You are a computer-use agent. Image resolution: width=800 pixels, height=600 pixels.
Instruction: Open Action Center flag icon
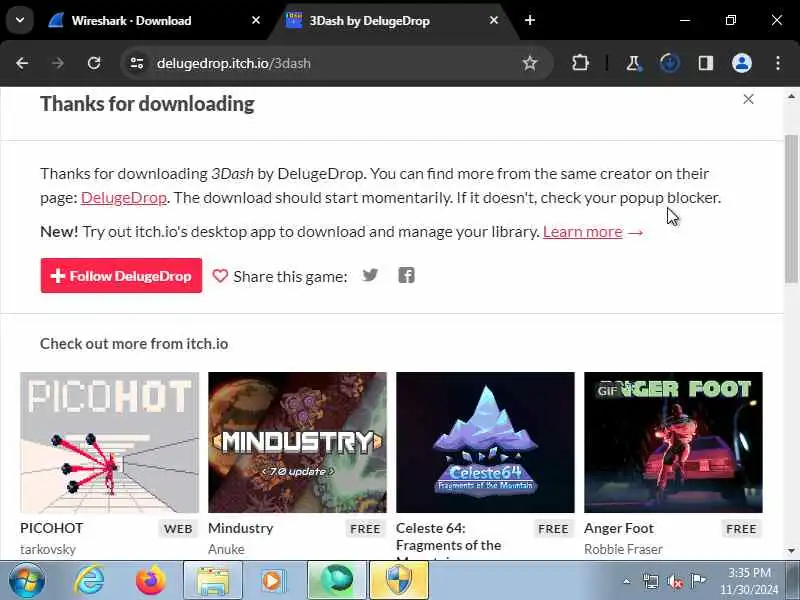pos(698,581)
